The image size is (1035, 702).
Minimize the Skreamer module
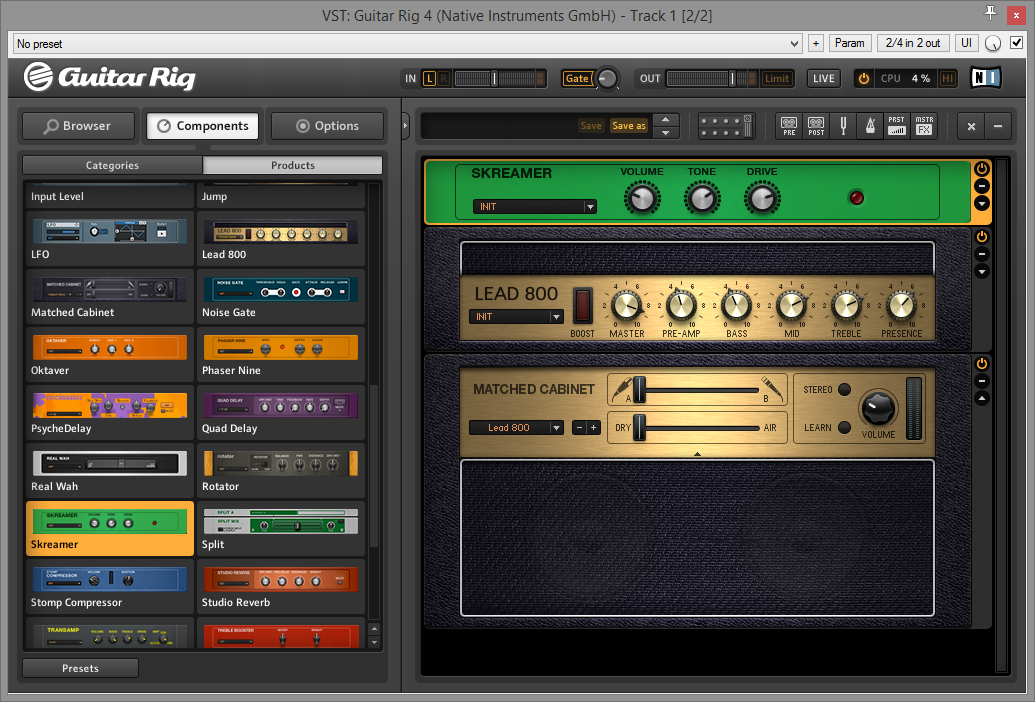point(982,186)
